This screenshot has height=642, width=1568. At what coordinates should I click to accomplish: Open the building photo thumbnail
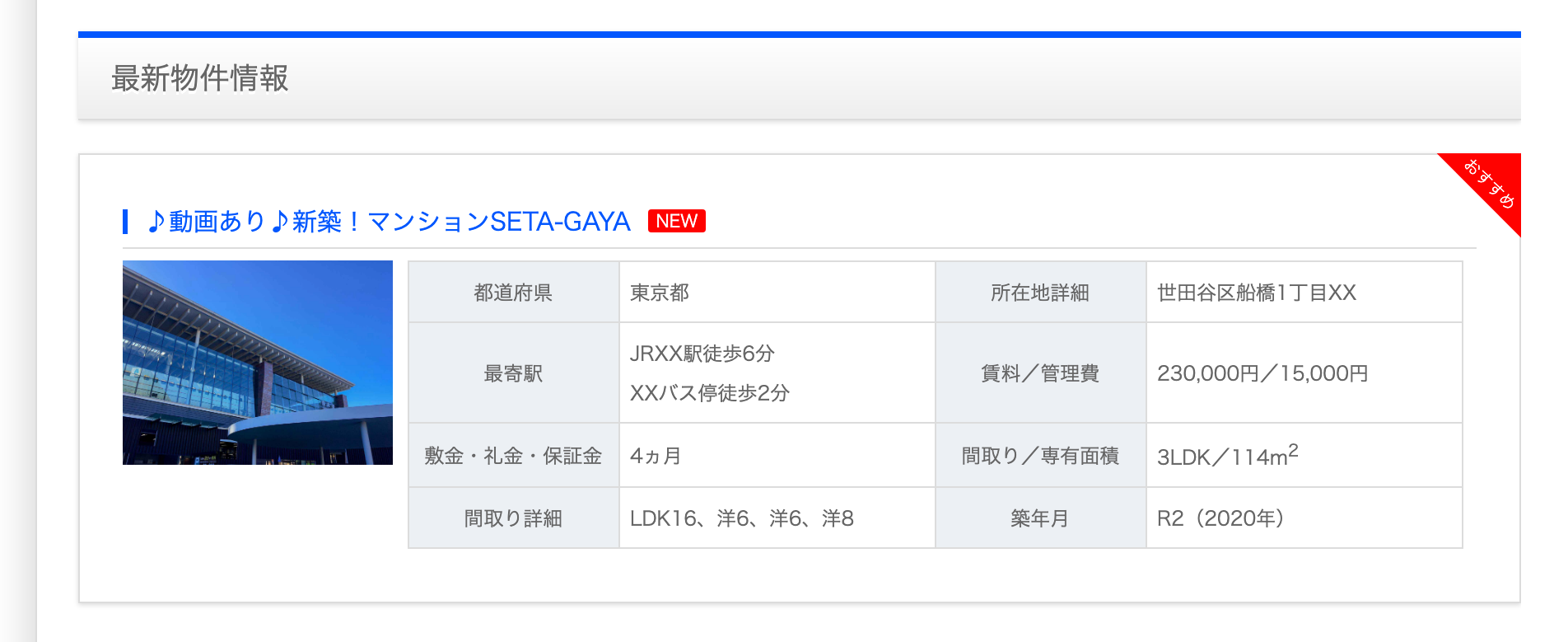tap(258, 363)
